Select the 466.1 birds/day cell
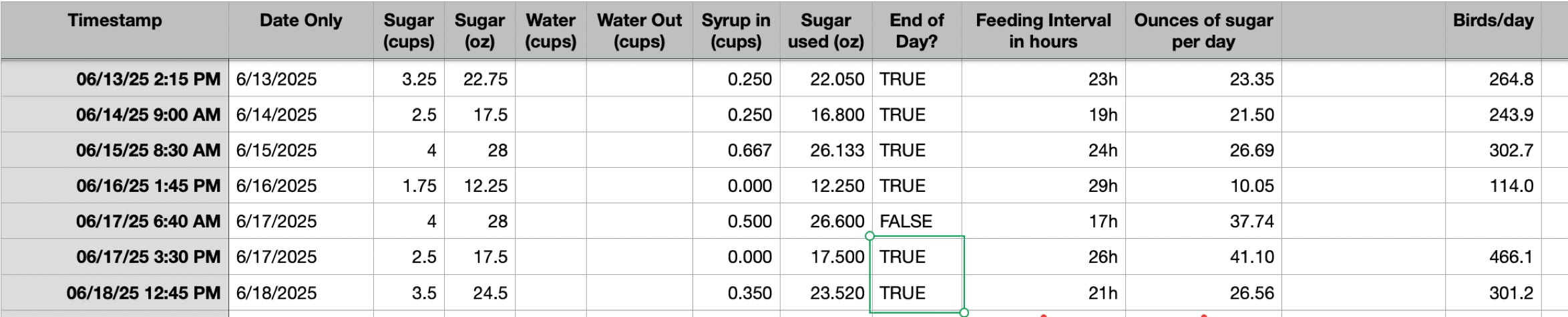This screenshot has height=317, width=1568. 1493,257
